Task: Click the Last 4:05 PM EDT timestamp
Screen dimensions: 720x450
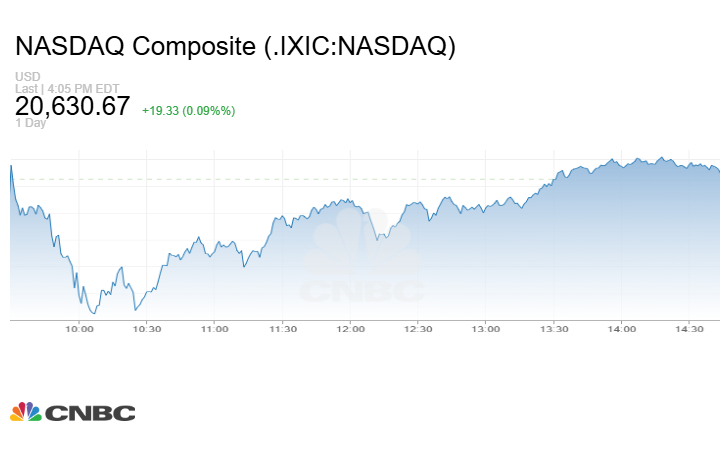Action: pos(67,88)
